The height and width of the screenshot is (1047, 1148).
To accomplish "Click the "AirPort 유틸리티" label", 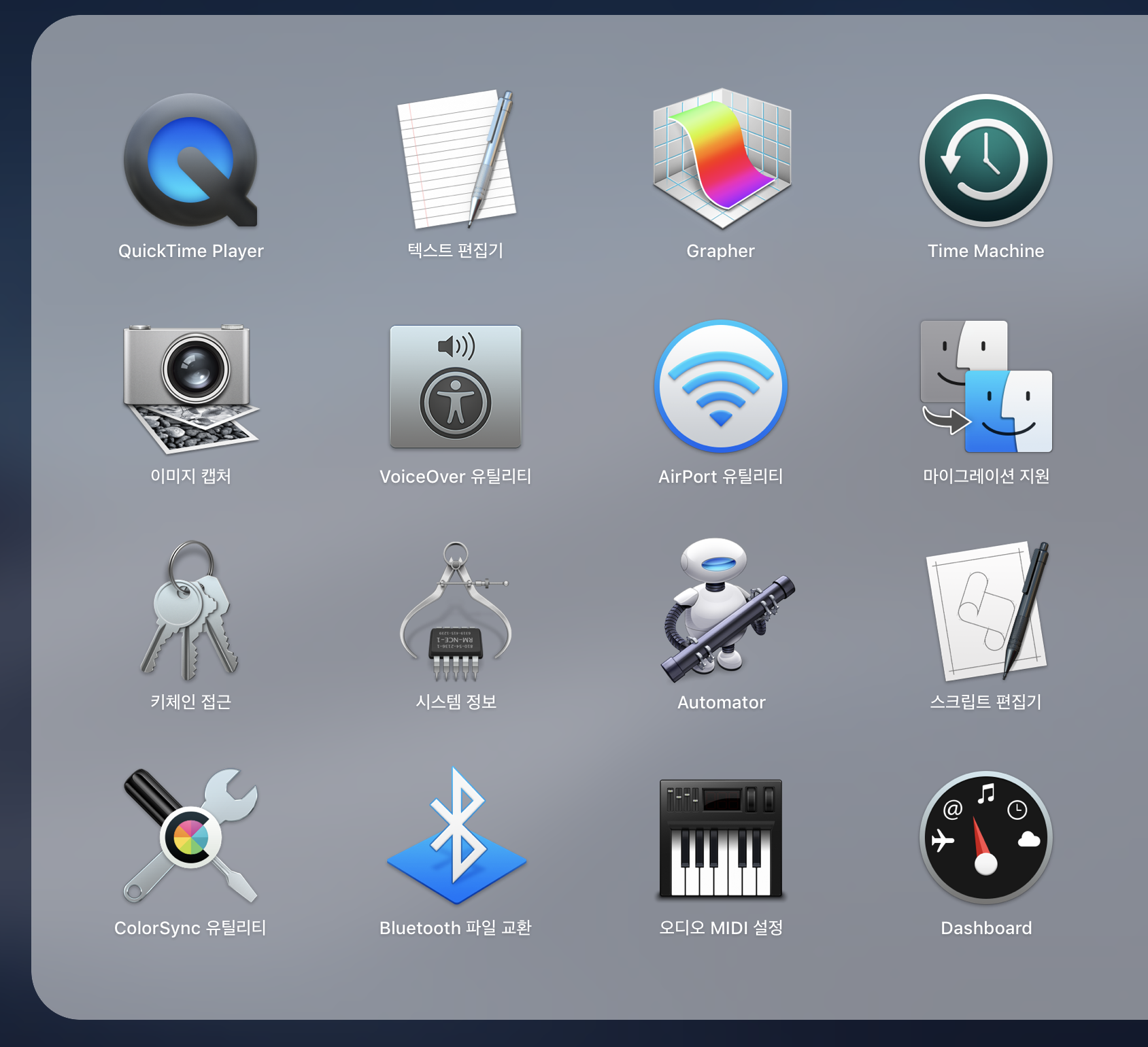I will point(721,476).
